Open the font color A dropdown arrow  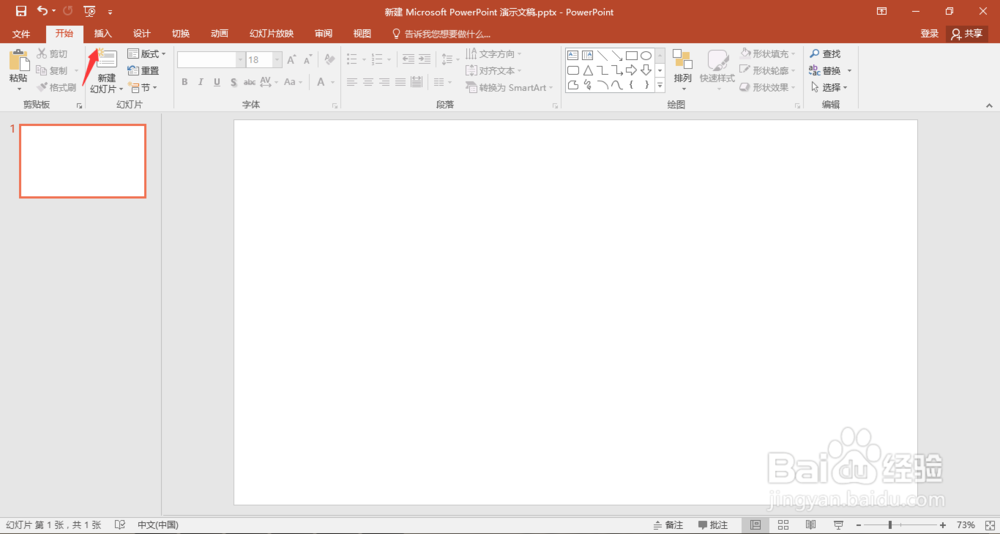click(332, 82)
